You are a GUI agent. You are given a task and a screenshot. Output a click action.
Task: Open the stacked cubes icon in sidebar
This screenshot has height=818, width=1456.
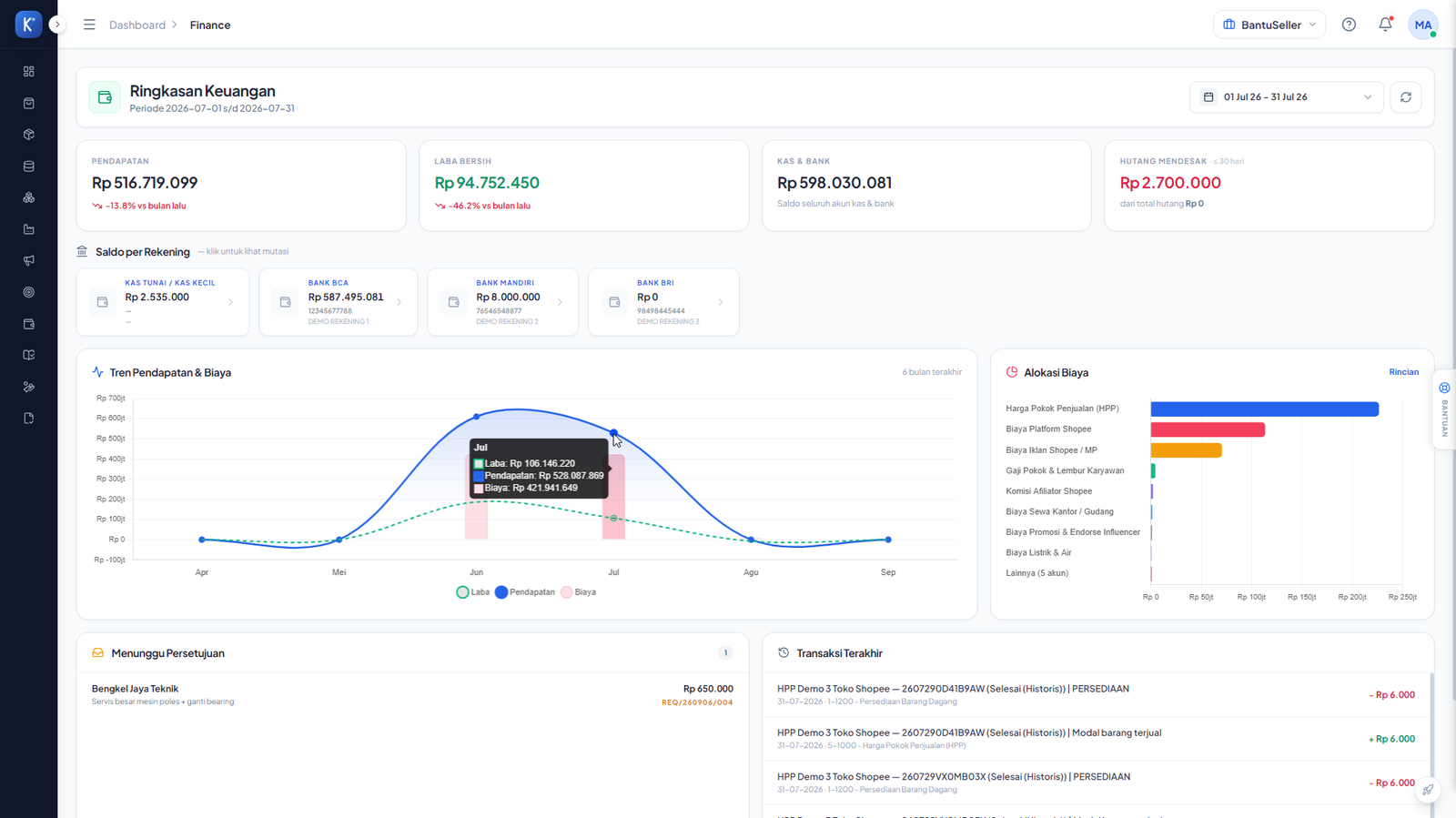coord(29,197)
